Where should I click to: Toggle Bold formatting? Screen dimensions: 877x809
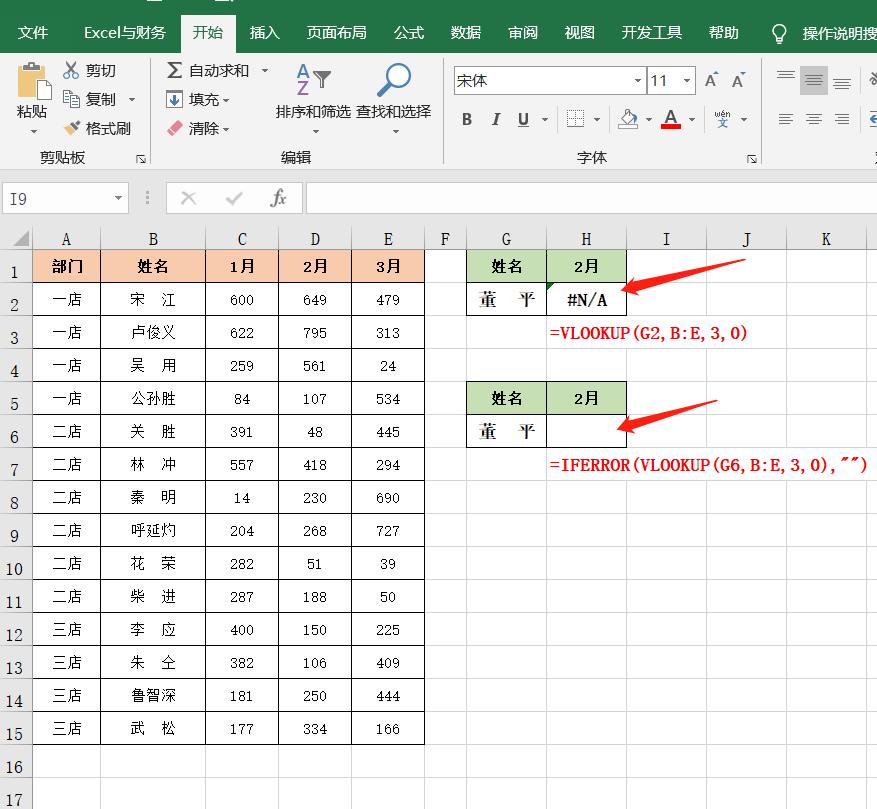click(x=467, y=120)
